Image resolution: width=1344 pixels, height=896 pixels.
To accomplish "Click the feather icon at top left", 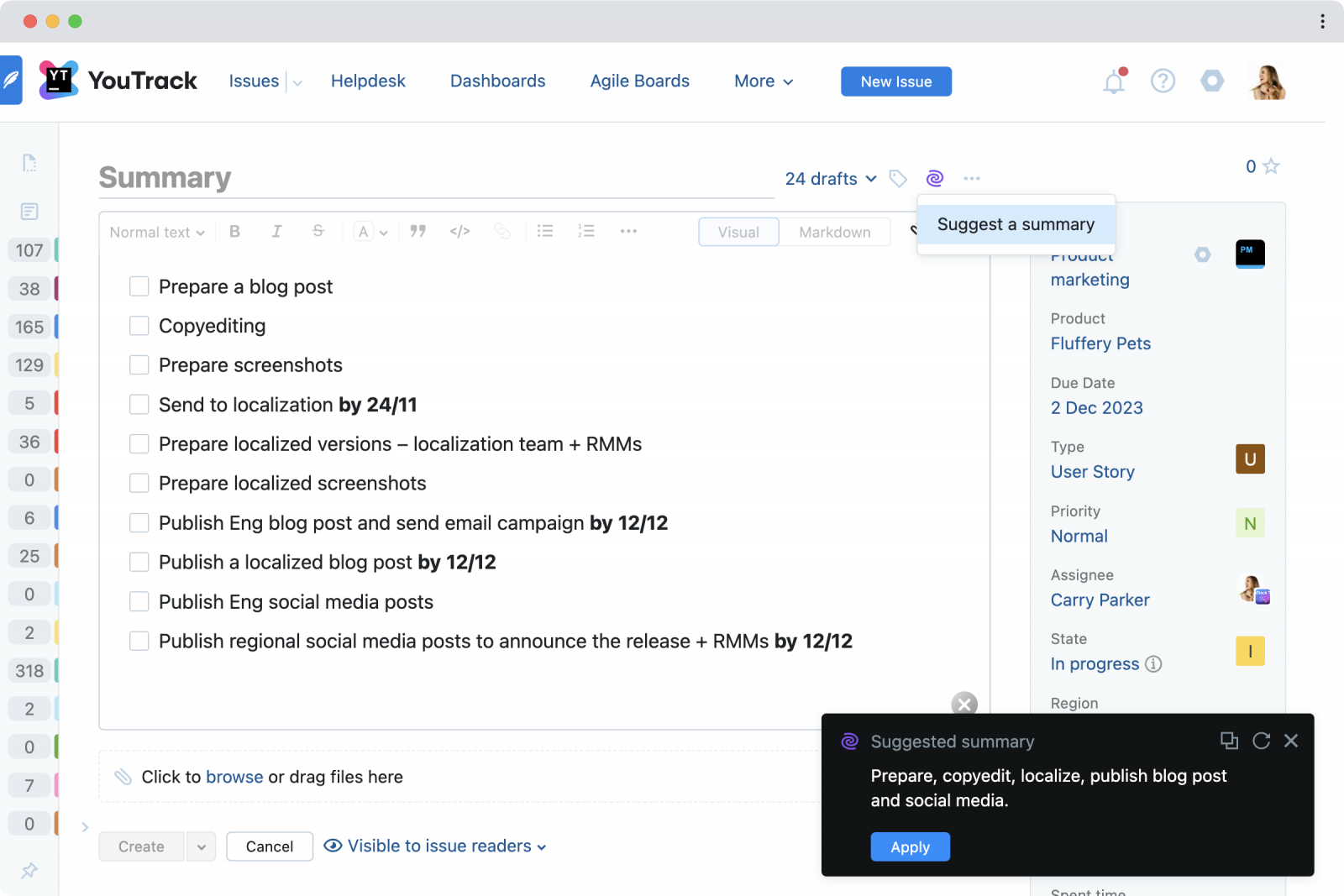I will pyautogui.click(x=11, y=81).
